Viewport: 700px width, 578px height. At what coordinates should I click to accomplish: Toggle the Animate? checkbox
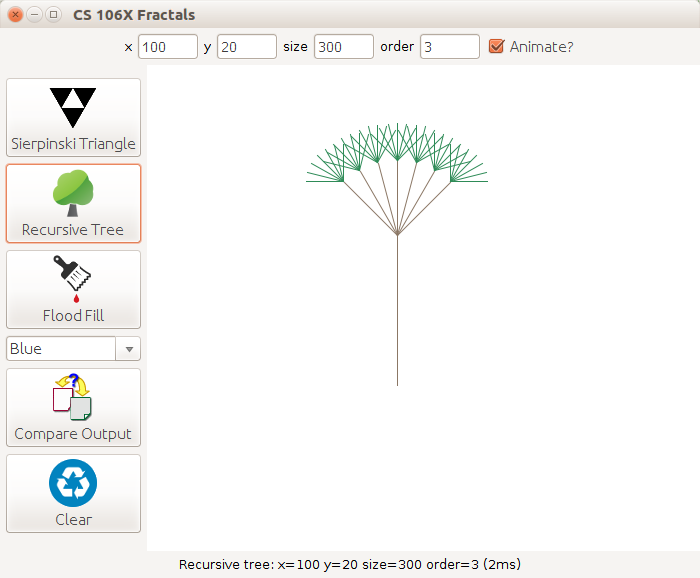point(496,46)
